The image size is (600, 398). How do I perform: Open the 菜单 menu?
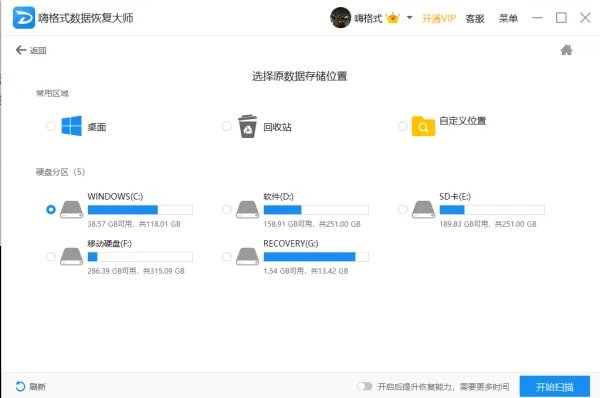coord(508,18)
